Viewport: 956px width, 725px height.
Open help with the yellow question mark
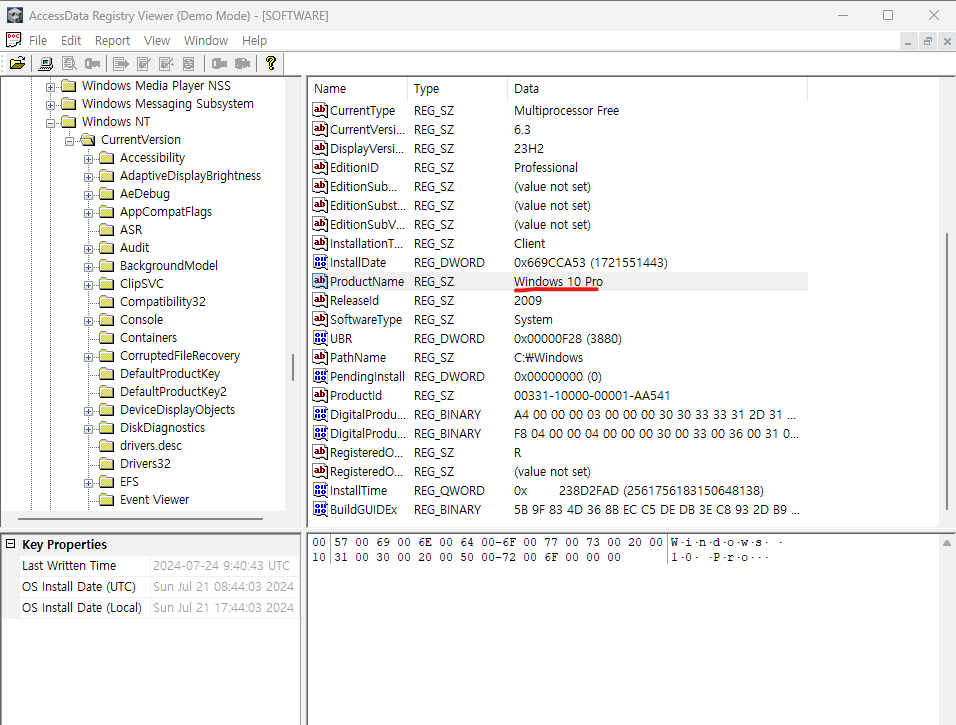point(271,63)
